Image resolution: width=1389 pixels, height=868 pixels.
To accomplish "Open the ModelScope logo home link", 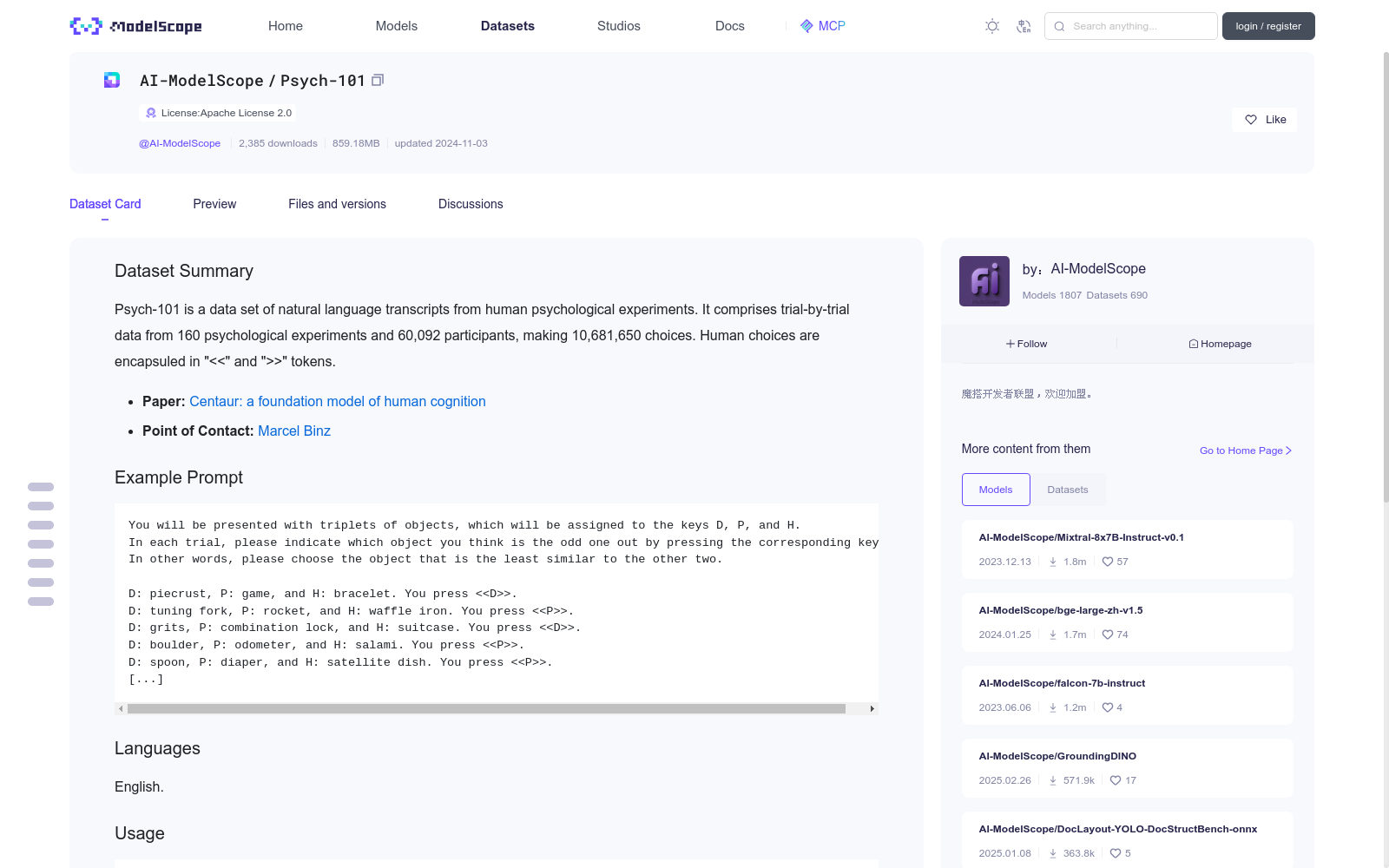I will point(135,26).
